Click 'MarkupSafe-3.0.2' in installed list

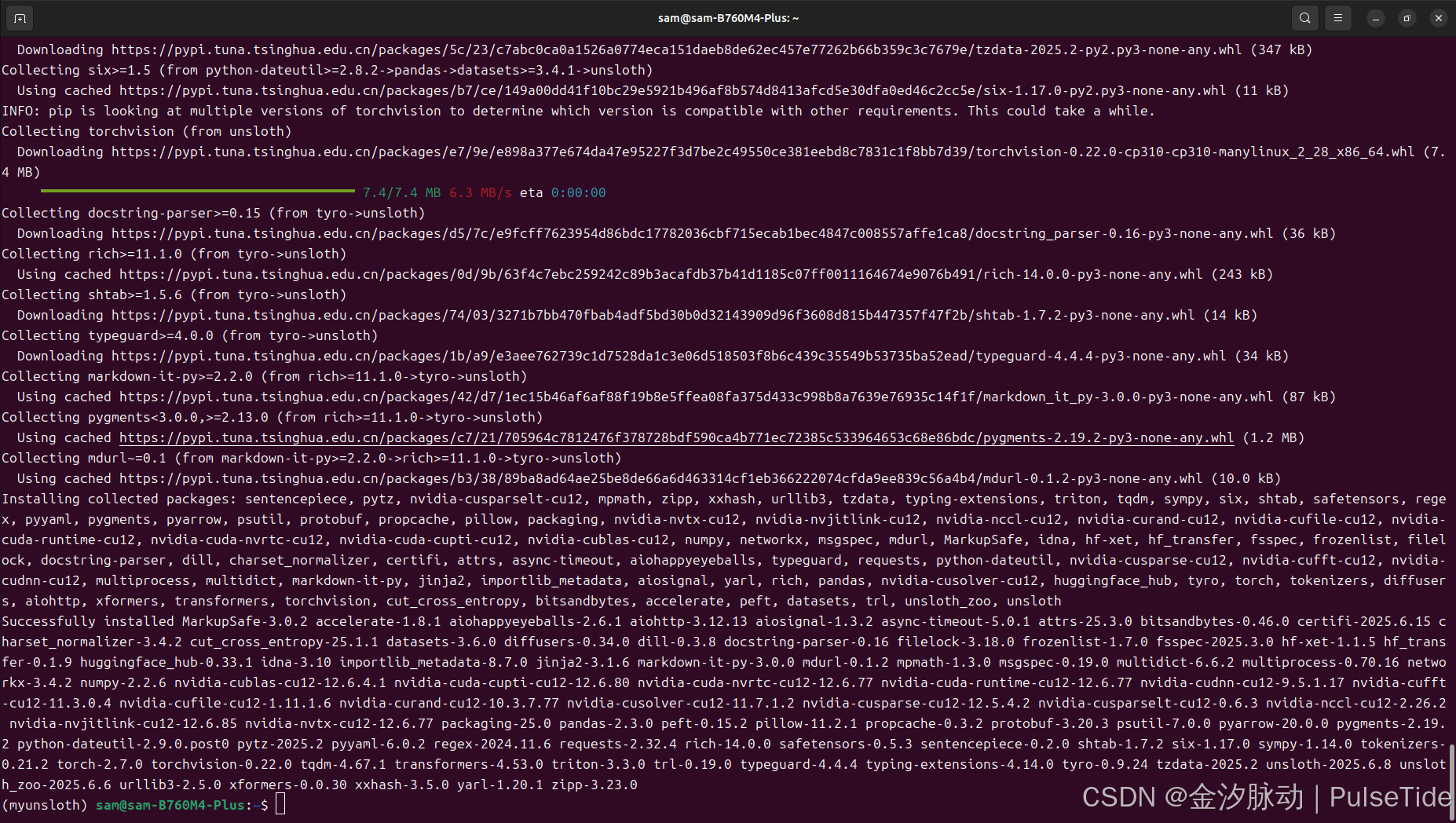(x=244, y=621)
